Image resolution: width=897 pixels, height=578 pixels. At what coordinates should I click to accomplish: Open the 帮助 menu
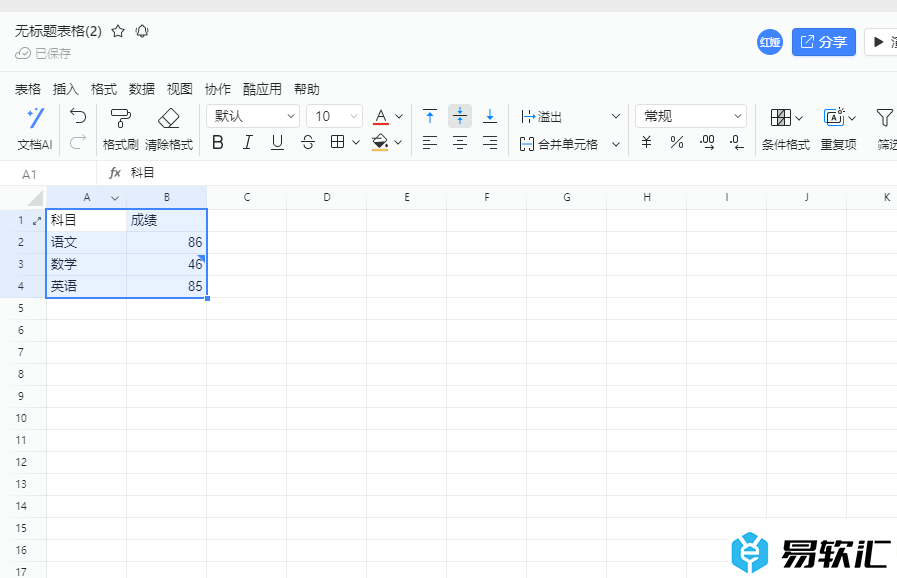307,89
